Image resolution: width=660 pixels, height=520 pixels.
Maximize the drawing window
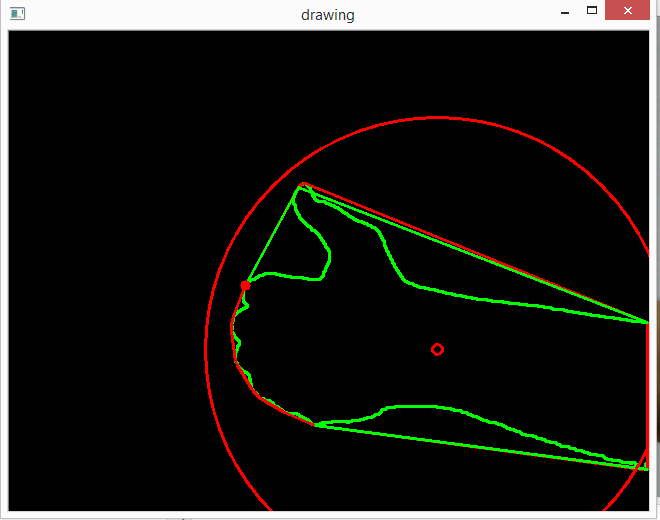(x=592, y=11)
